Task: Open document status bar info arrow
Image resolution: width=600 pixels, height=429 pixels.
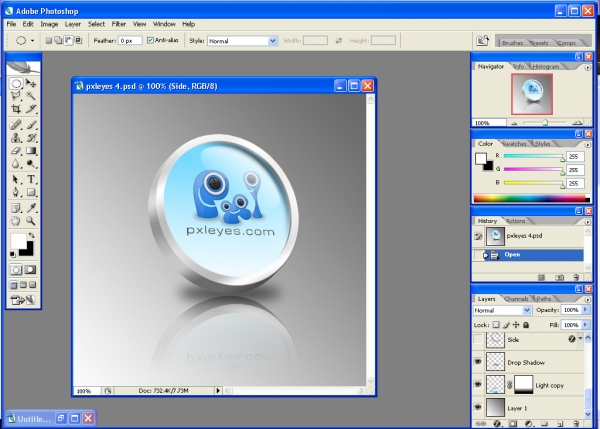Action: tap(218, 391)
